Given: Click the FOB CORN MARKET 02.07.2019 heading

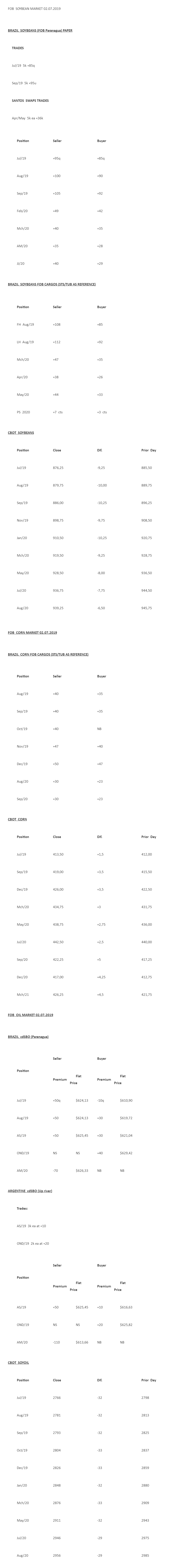Looking at the screenshot, I should 32,633.
